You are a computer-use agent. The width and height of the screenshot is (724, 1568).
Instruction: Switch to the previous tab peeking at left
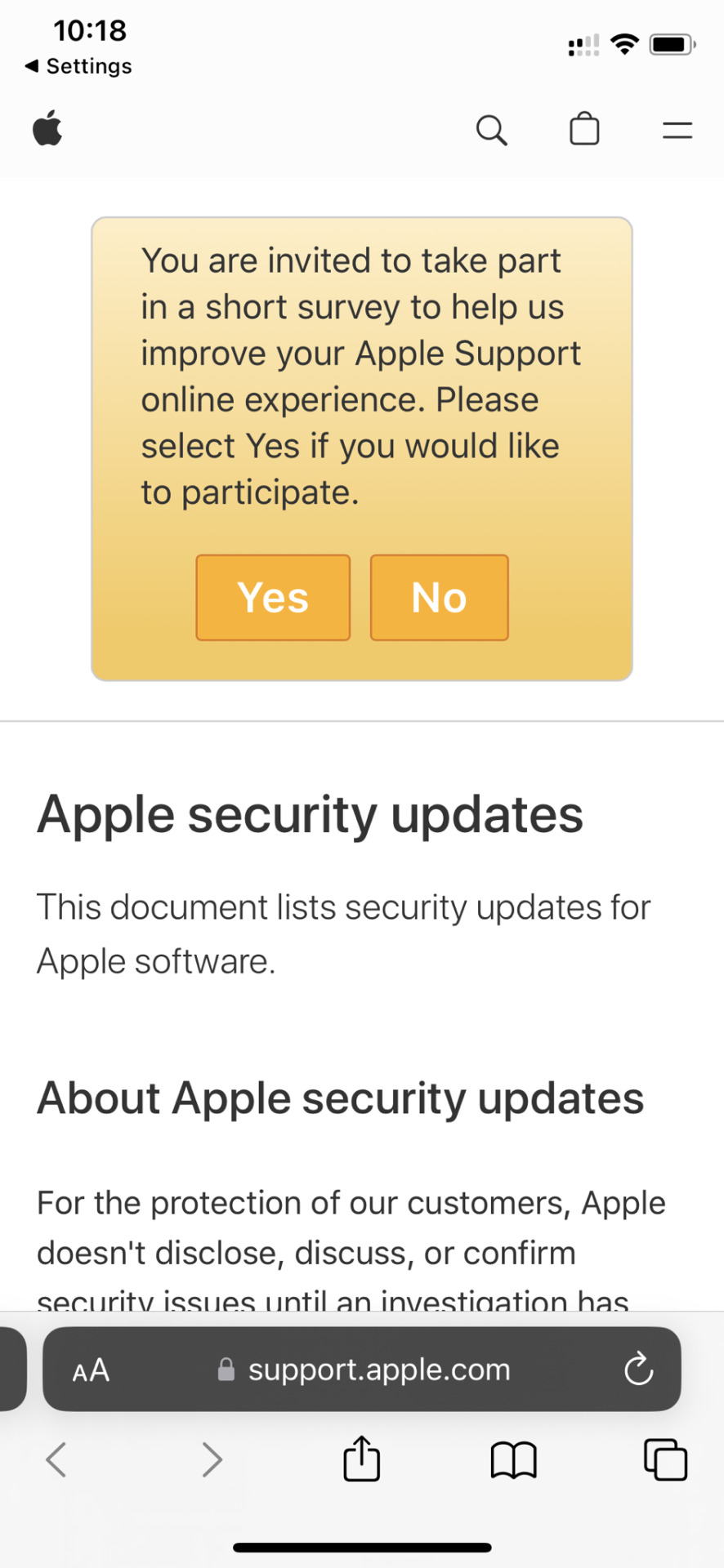pyautogui.click(x=12, y=1369)
